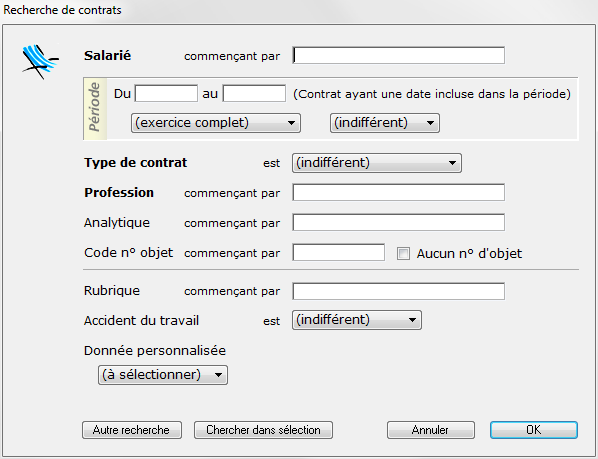Expand the Type de contrat dropdown
Viewport: 598px width, 459px height.
coord(377,163)
